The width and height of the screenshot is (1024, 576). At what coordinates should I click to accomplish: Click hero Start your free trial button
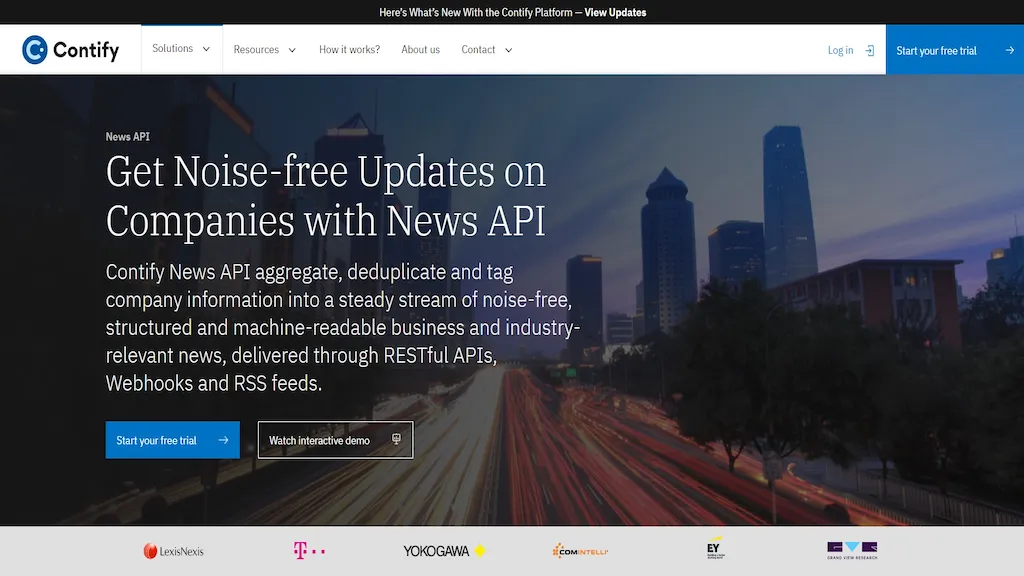pos(172,440)
